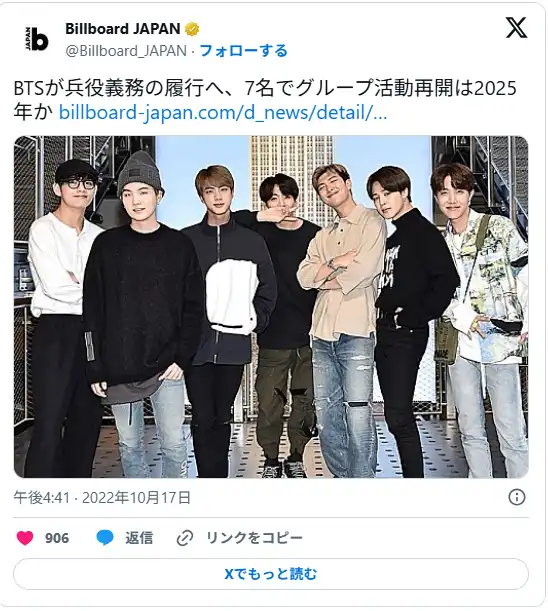Open the billboard-japan.com article link
This screenshot has width=548, height=611.
coord(223,113)
